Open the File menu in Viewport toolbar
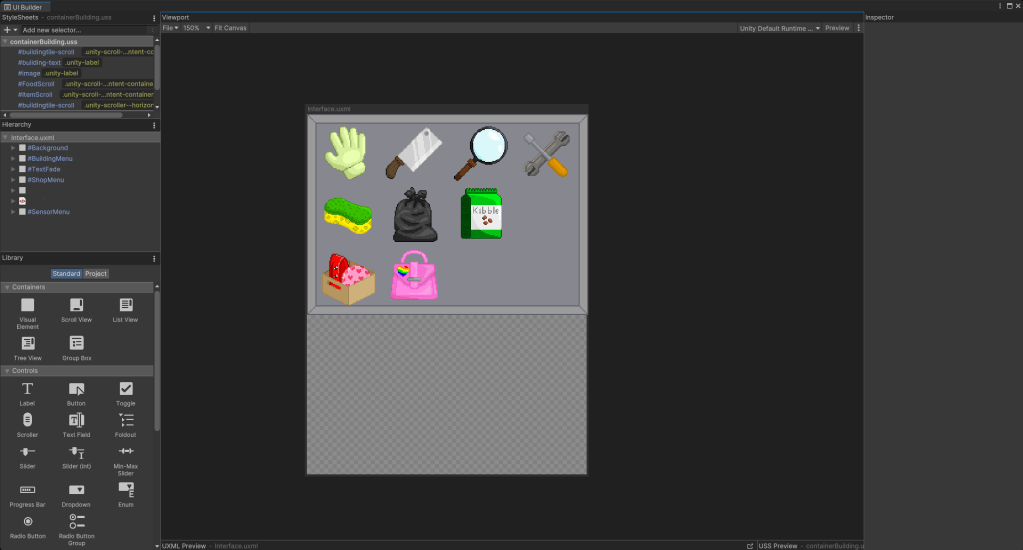The image size is (1023, 550). pyautogui.click(x=170, y=28)
